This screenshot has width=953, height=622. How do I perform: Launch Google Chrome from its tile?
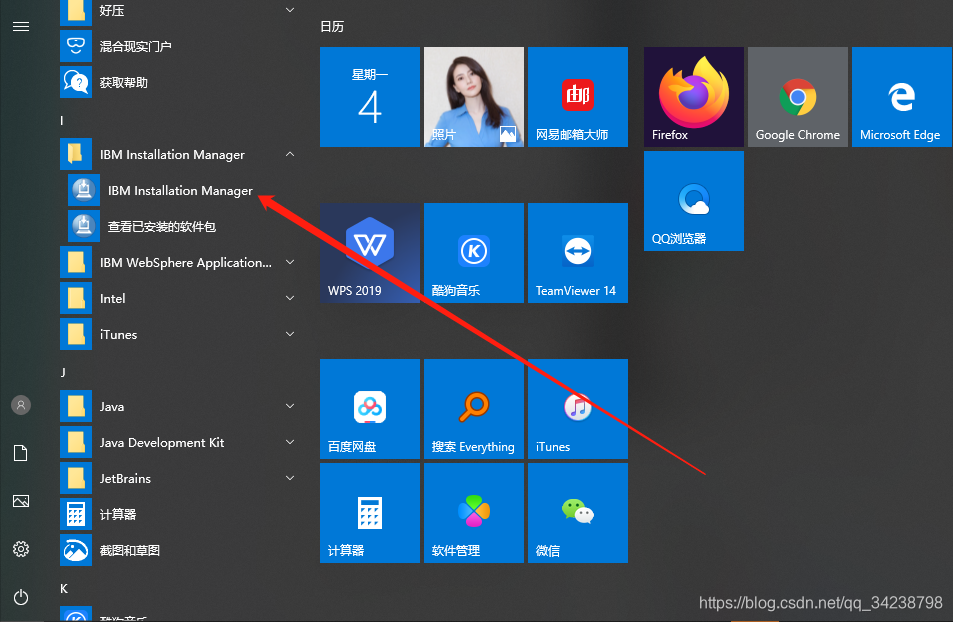pyautogui.click(x=797, y=97)
